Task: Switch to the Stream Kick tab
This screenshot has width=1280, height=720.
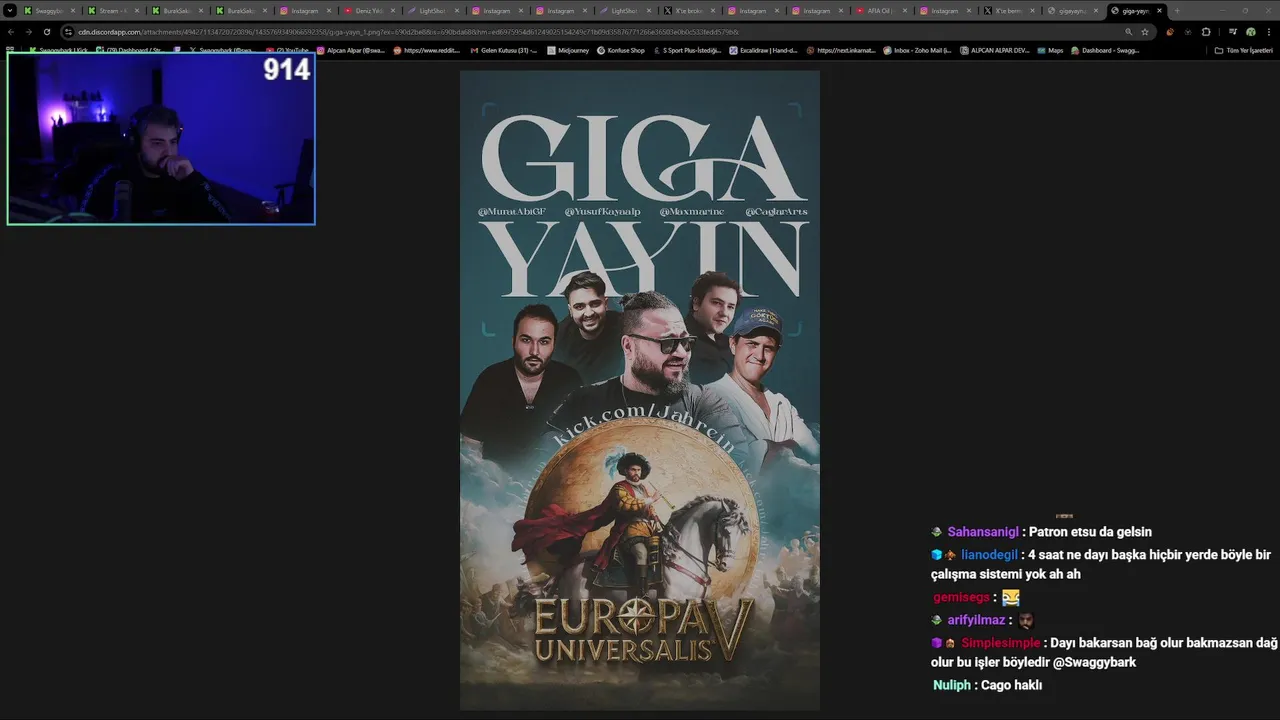Action: [113, 10]
